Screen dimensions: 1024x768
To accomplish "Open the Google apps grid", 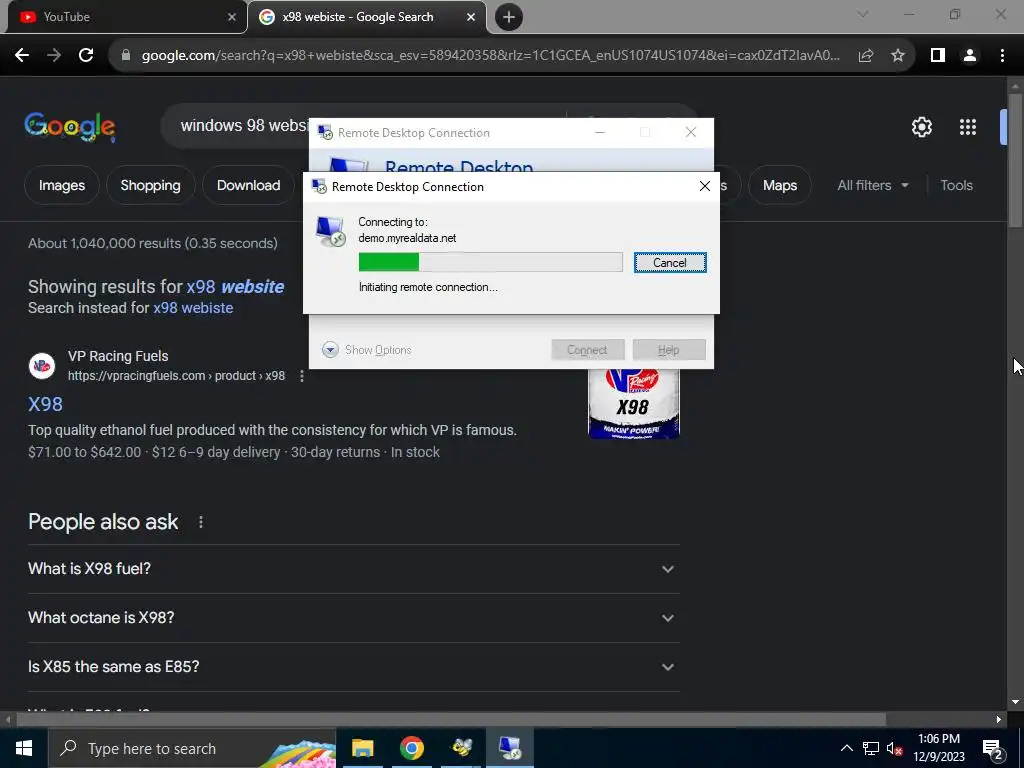I will coord(968,127).
